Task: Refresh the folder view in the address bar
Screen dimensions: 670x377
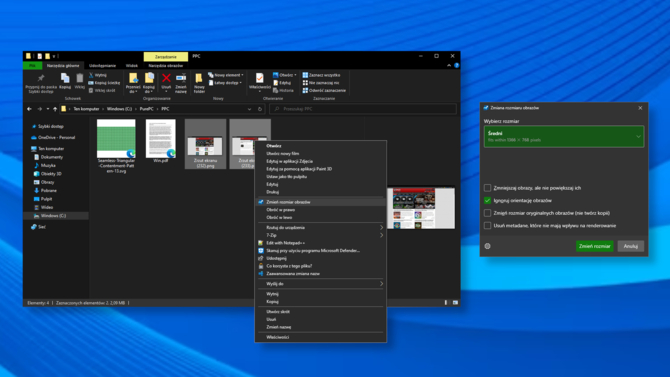Action: [x=260, y=109]
